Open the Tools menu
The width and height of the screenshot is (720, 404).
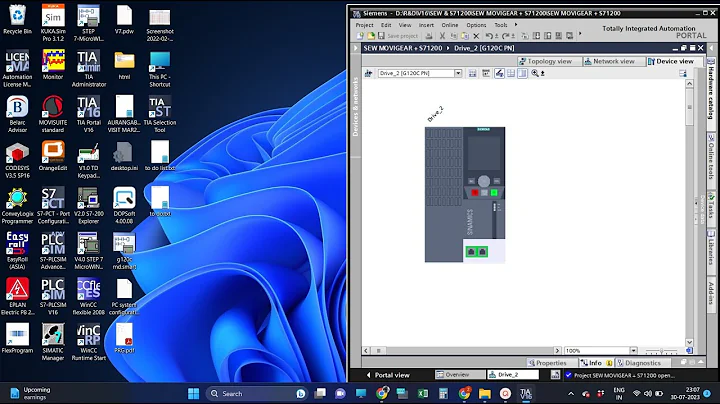coord(501,25)
